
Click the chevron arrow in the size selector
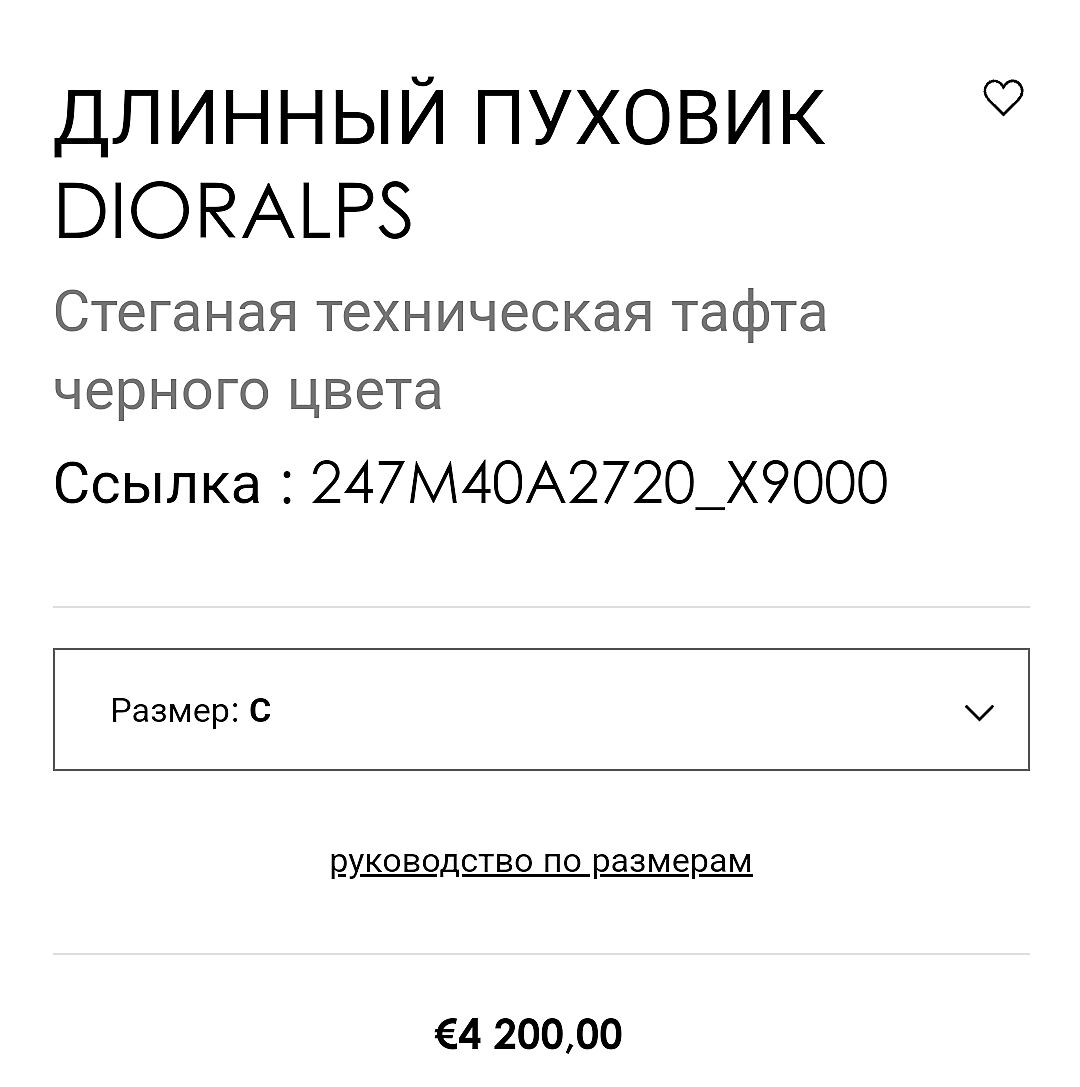[x=978, y=712]
